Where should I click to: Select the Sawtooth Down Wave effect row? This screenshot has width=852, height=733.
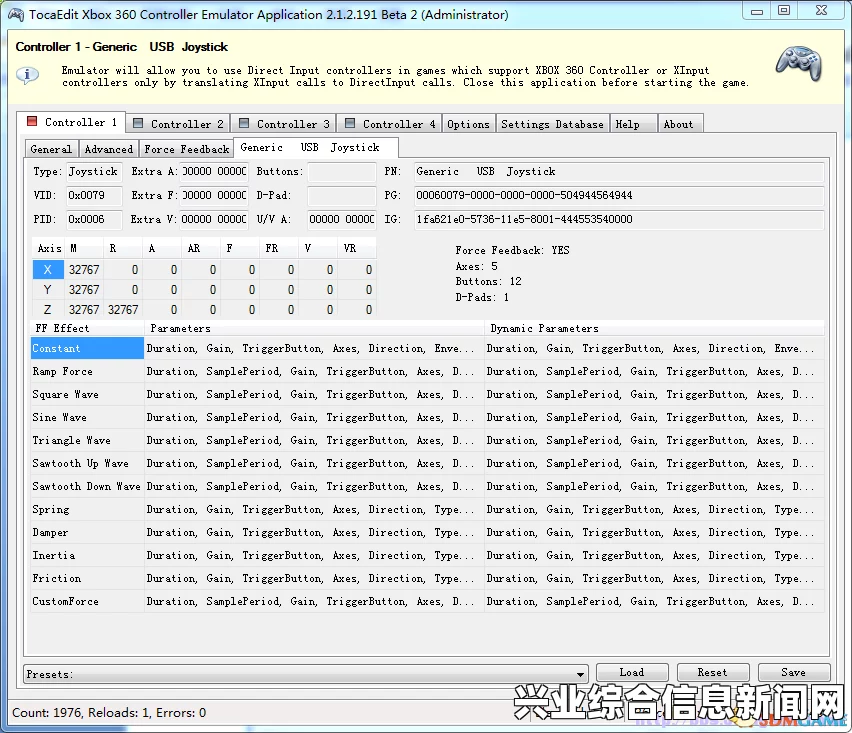(428, 486)
